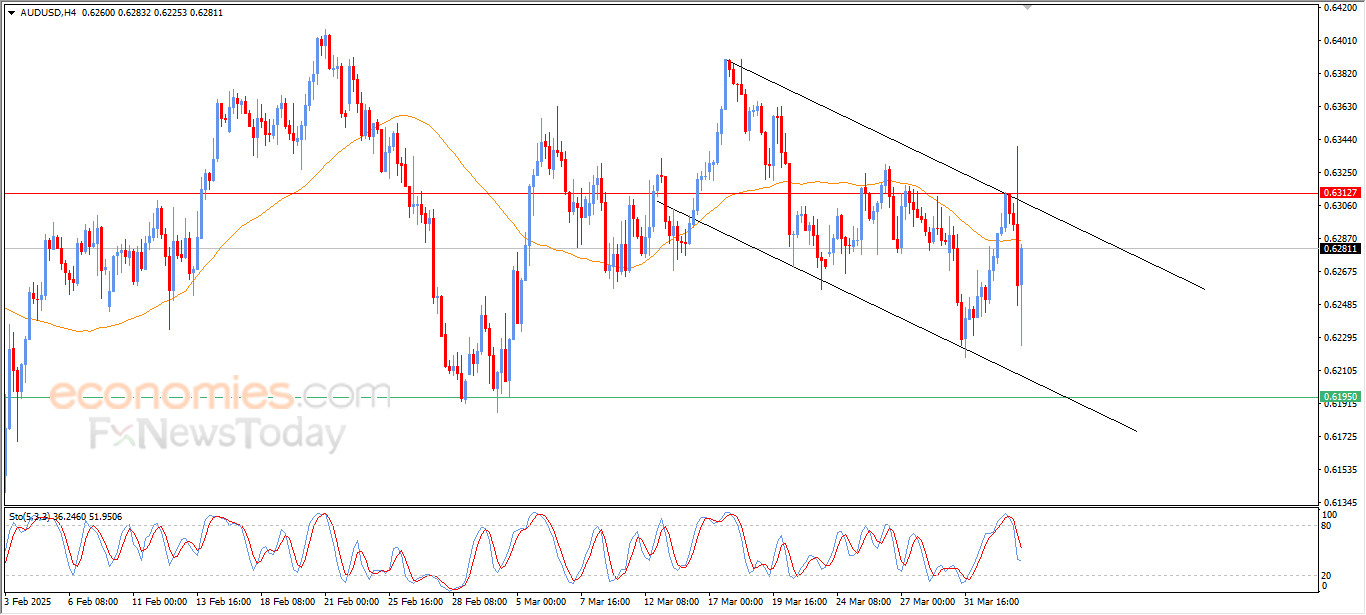
Task: Click the 18 Feb 08:00 time label
Action: [x=287, y=602]
